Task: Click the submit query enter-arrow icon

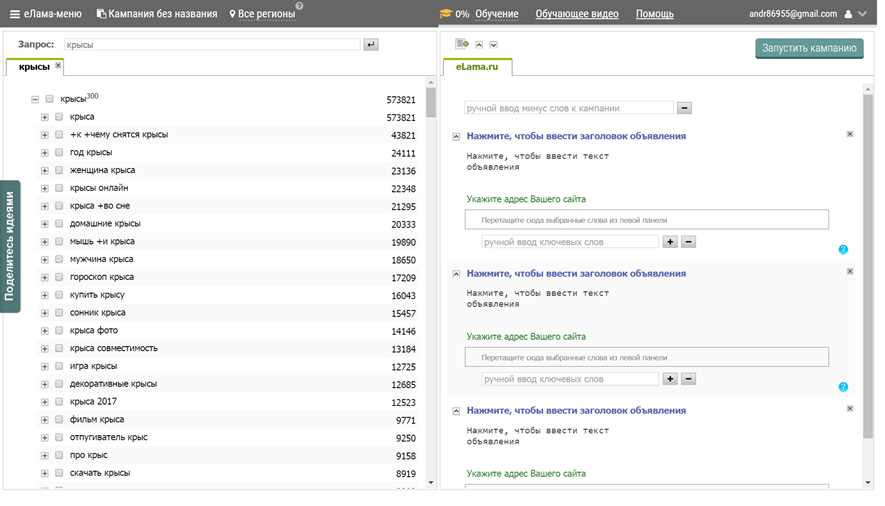Action: (x=371, y=45)
